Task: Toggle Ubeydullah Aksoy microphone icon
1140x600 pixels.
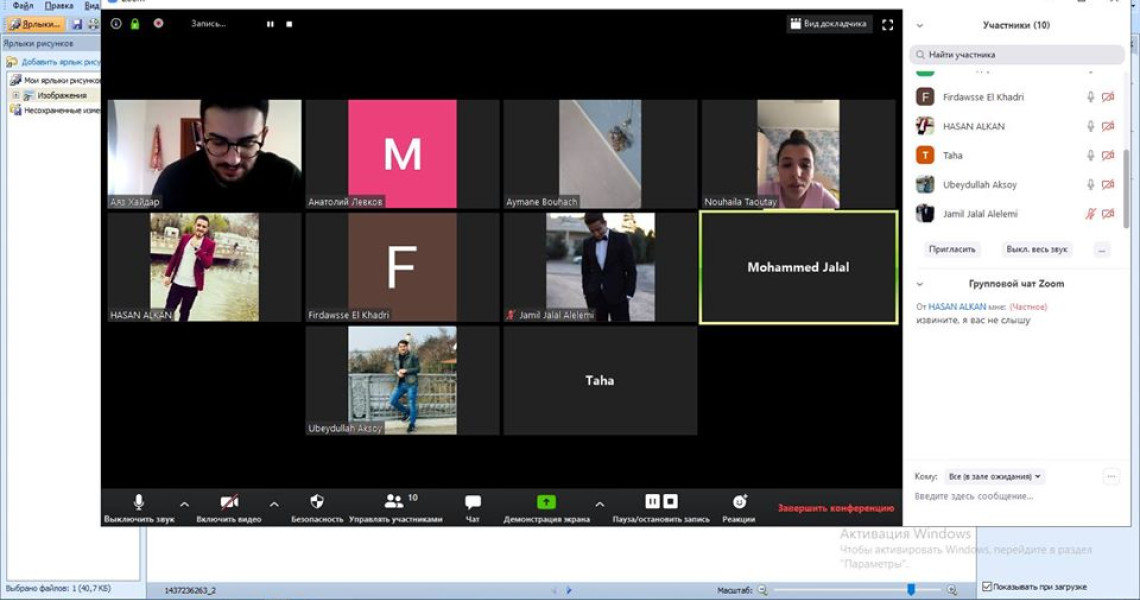Action: click(x=1090, y=185)
